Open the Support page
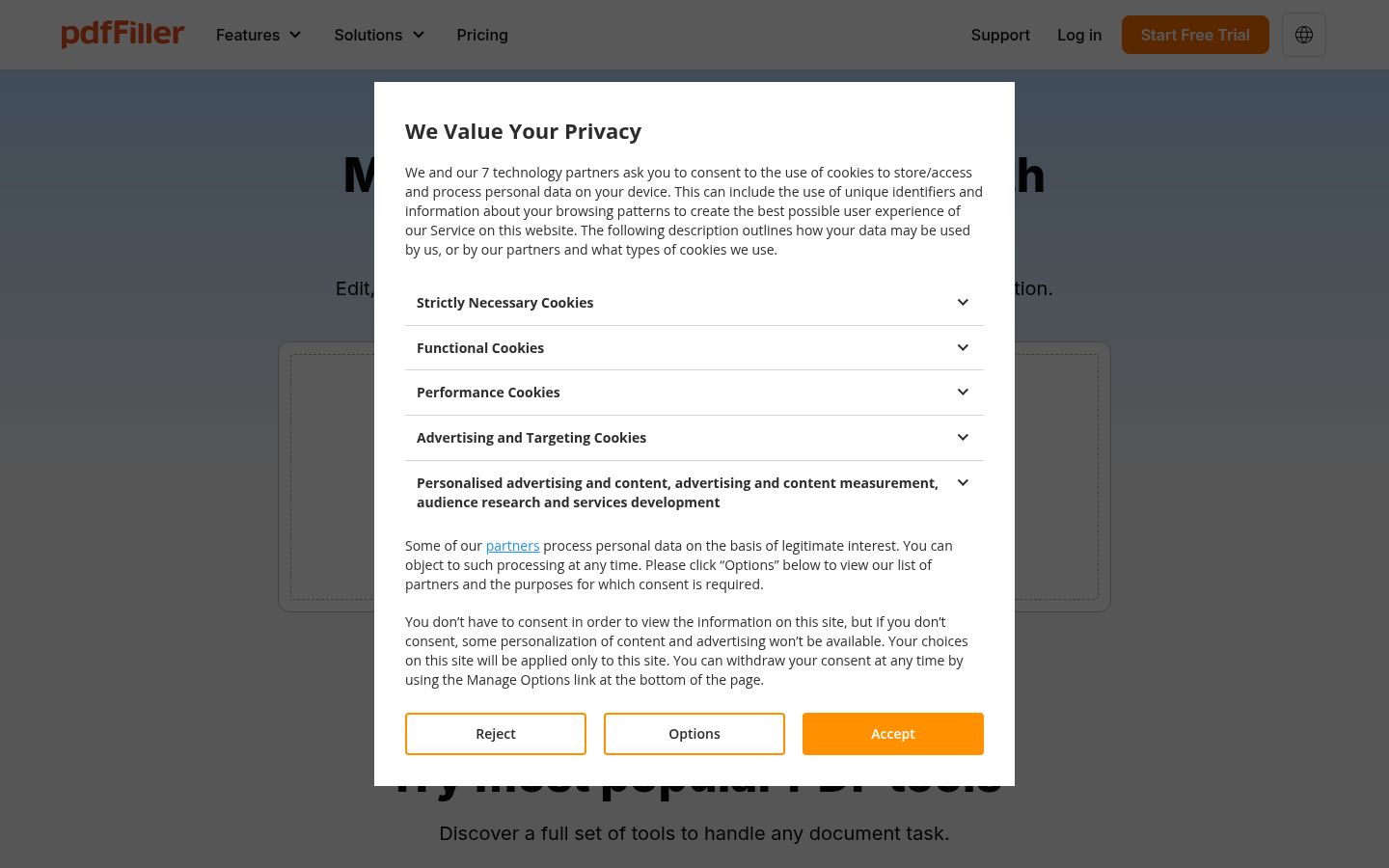Screen dimensions: 1389x868 pos(1000,35)
